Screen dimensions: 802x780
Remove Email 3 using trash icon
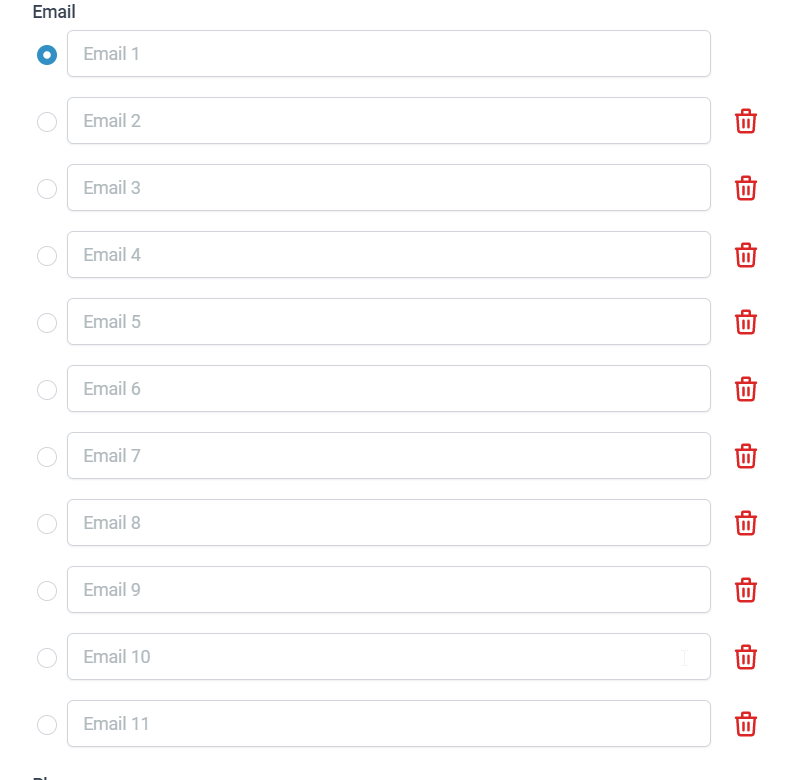point(745,188)
